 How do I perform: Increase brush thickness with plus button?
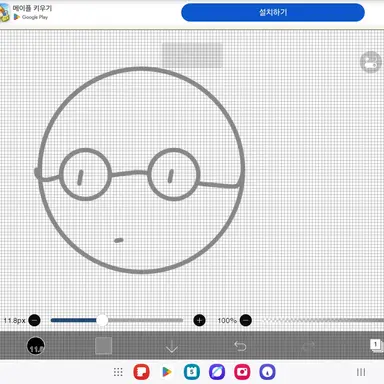199,320
